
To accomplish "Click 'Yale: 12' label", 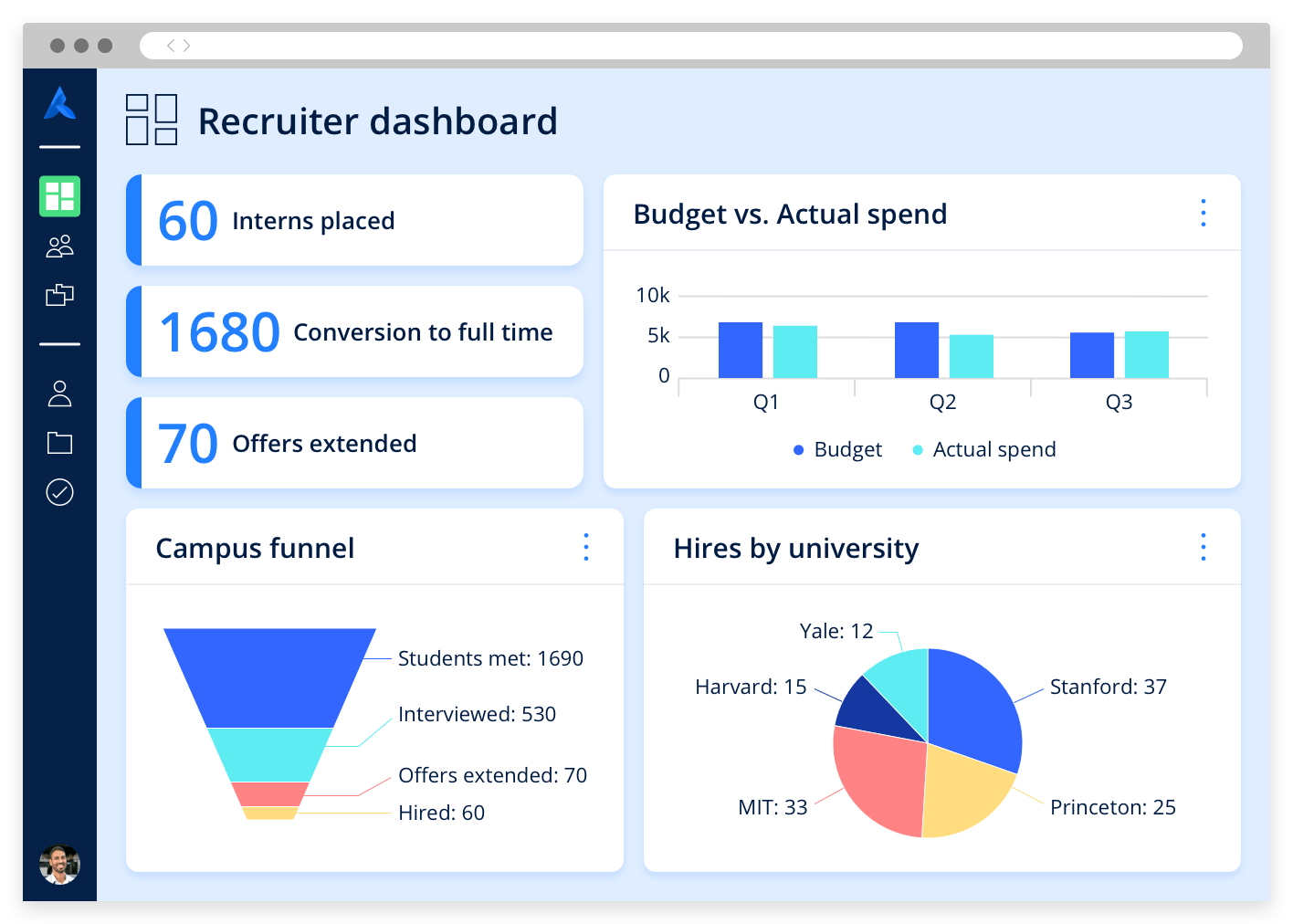I will pos(836,631).
